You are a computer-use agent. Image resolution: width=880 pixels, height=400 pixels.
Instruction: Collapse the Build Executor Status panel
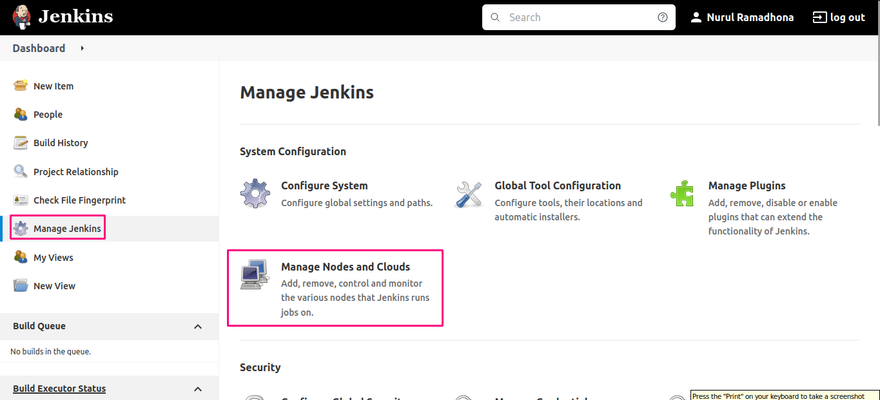click(198, 389)
